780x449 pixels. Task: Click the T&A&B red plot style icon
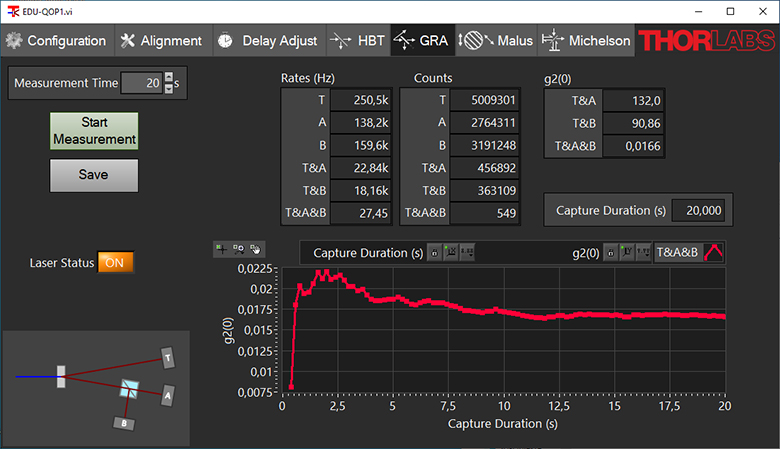(716, 253)
